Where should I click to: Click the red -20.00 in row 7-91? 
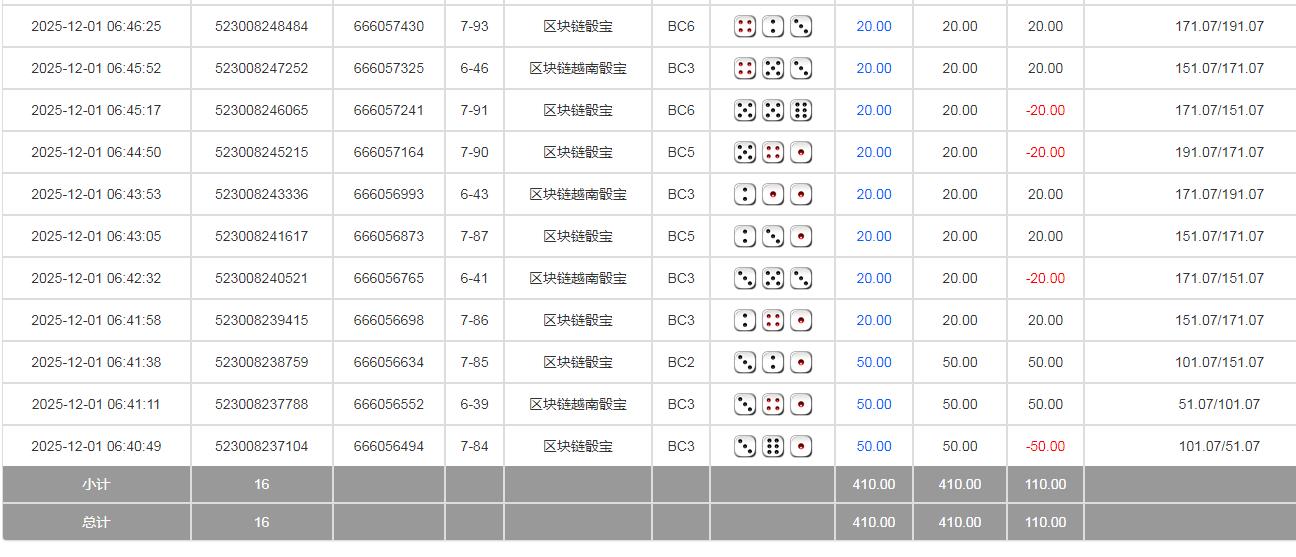[1045, 111]
